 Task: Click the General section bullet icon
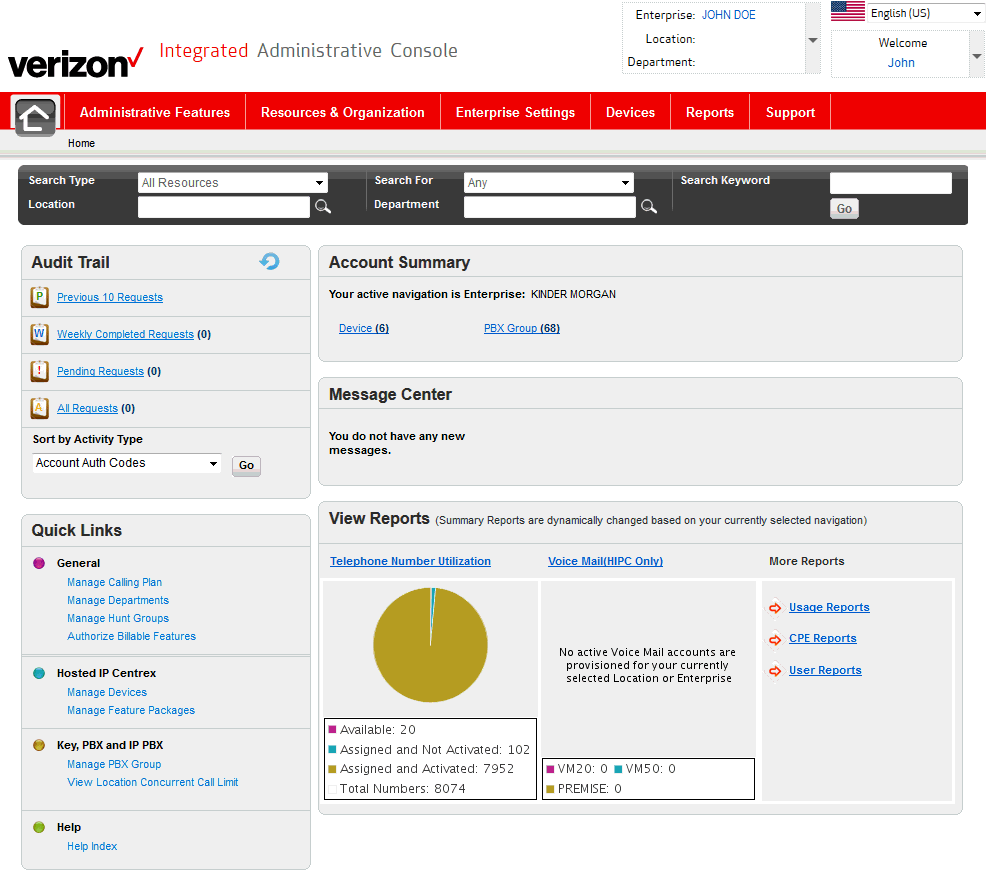39,563
